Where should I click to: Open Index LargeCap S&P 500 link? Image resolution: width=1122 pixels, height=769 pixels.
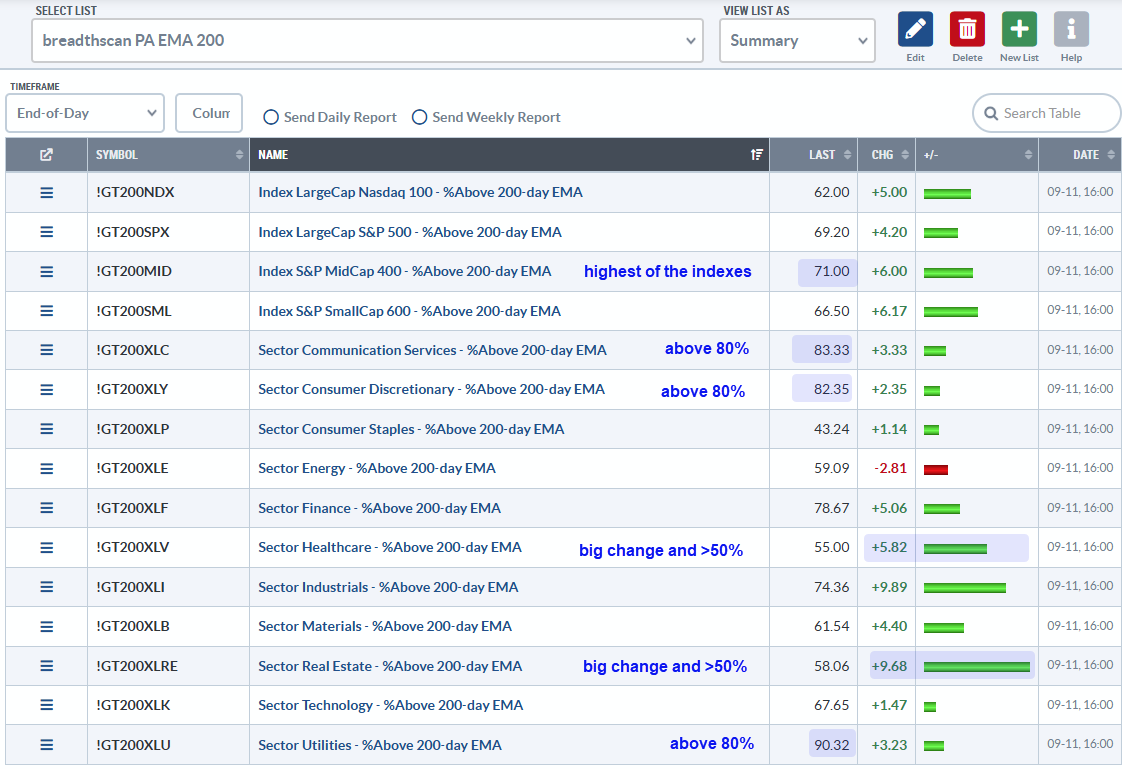point(409,232)
